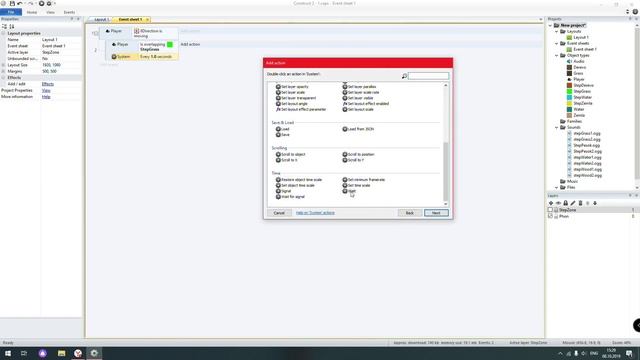Click the green StepGrass color swatch in tree

[x=569, y=91]
